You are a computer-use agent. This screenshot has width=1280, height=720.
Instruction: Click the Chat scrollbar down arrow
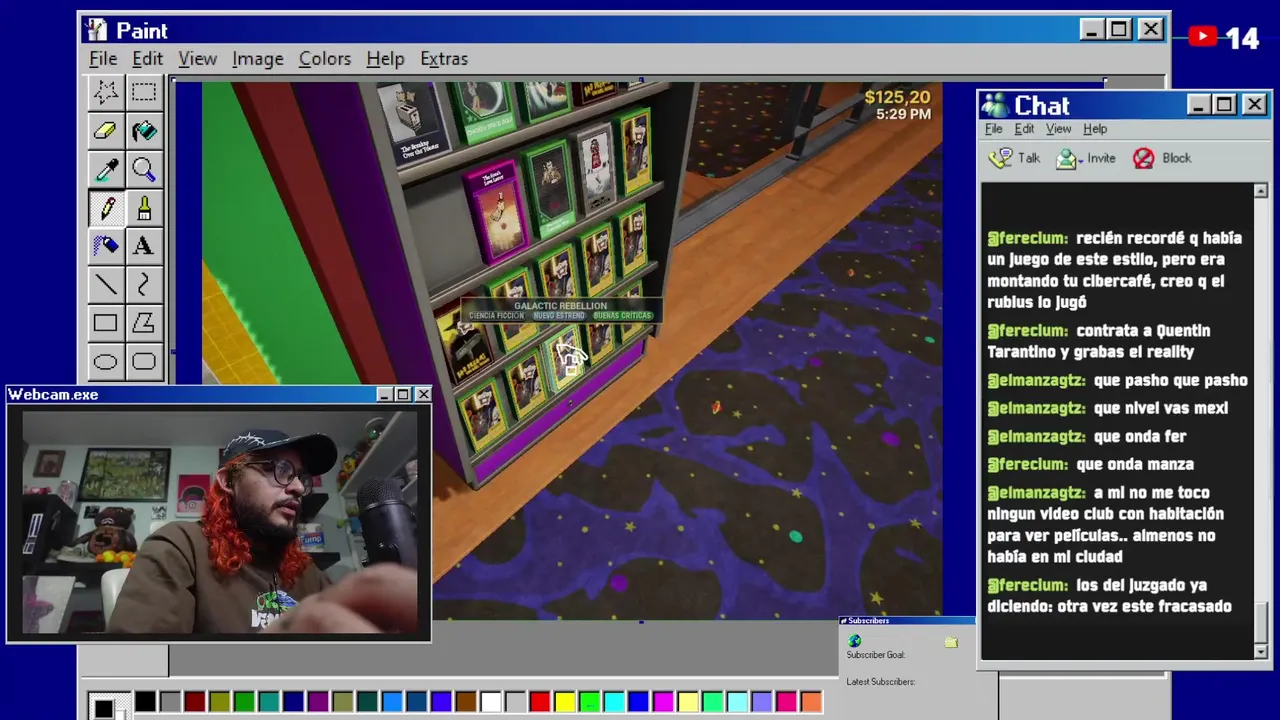(1261, 651)
